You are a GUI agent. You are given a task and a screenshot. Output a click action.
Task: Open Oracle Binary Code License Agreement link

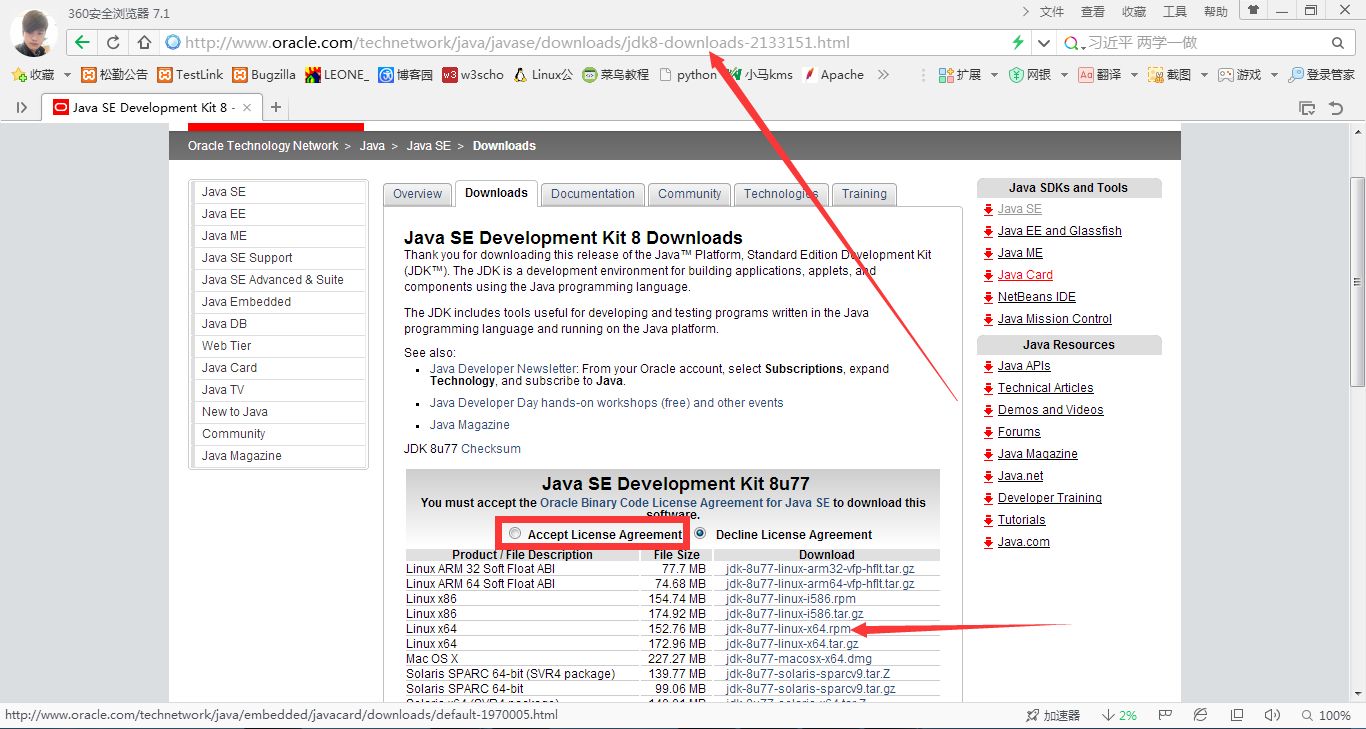(x=684, y=503)
